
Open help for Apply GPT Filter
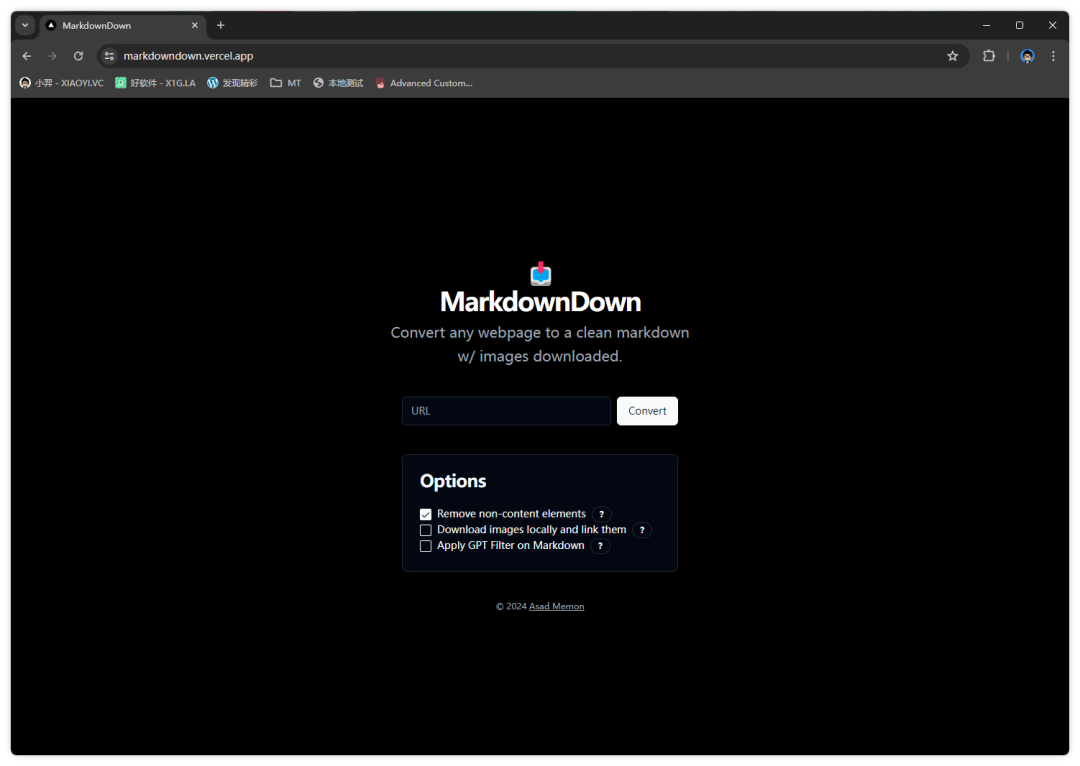600,546
